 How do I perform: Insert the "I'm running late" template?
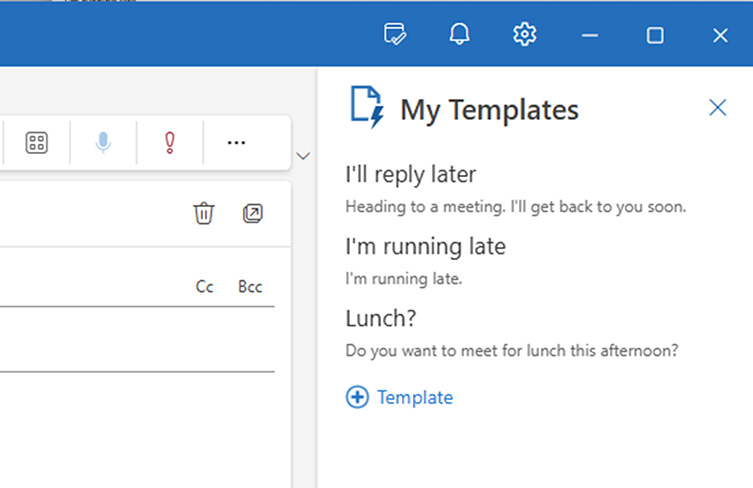tap(425, 261)
